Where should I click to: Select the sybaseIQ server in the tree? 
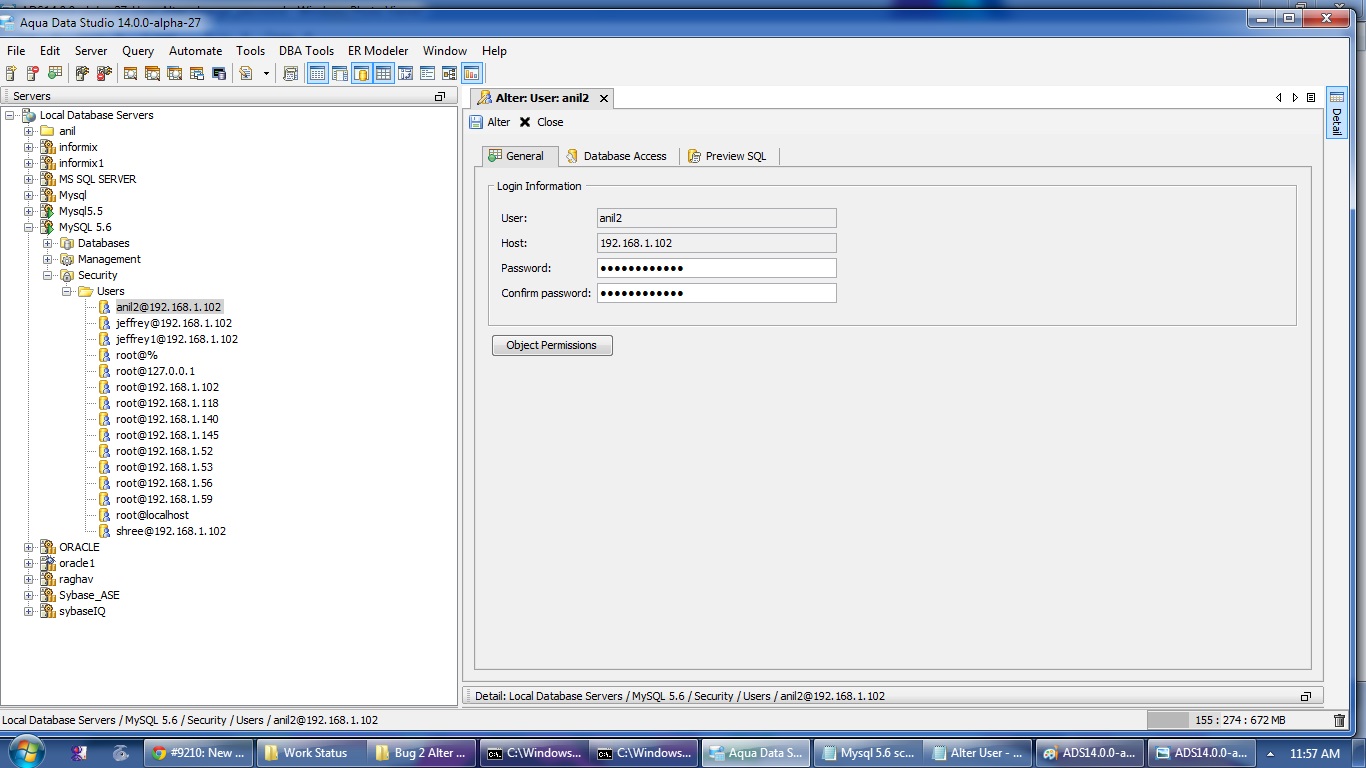point(82,611)
